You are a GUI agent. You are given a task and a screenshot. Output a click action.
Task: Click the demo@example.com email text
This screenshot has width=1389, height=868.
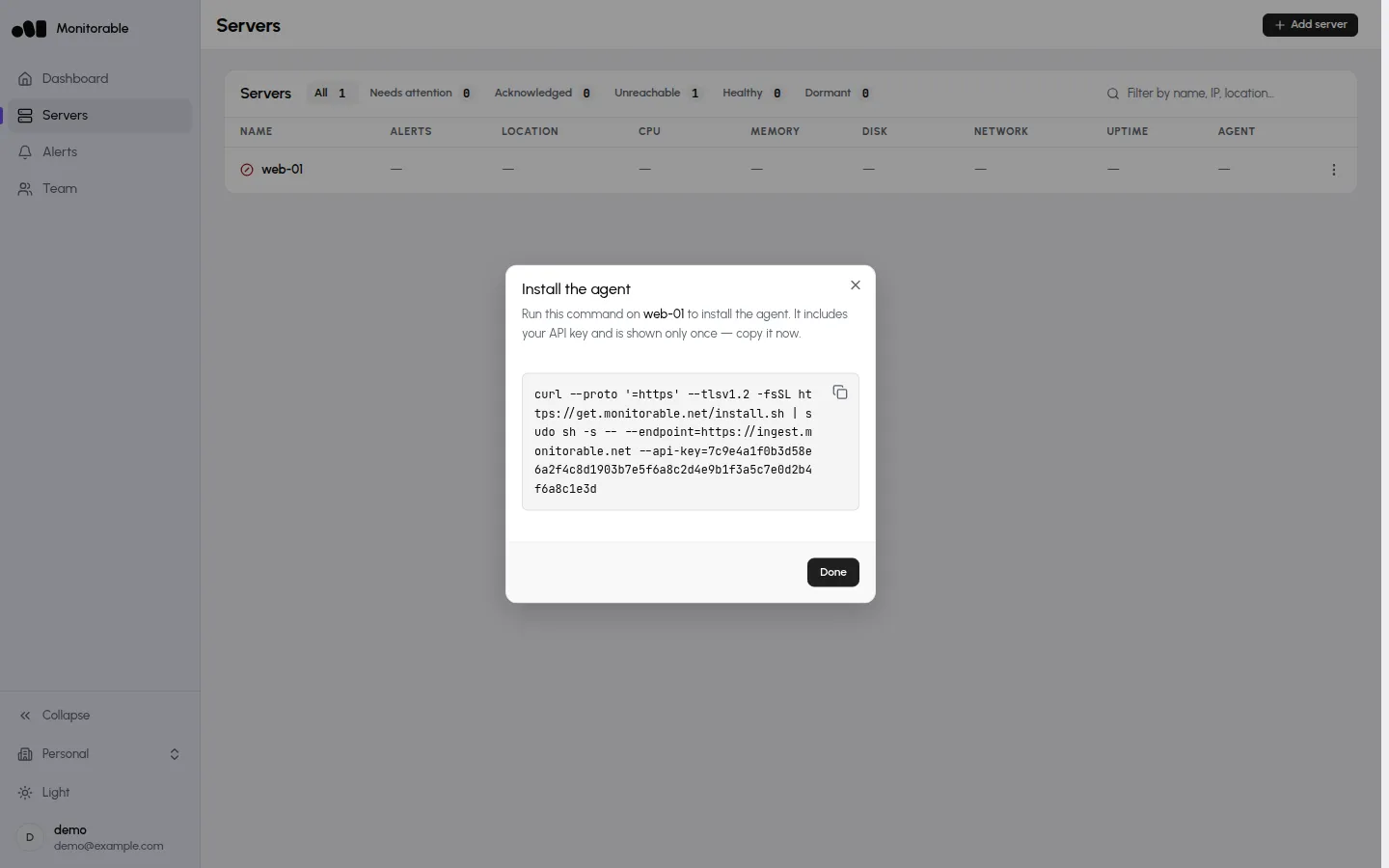click(x=109, y=847)
